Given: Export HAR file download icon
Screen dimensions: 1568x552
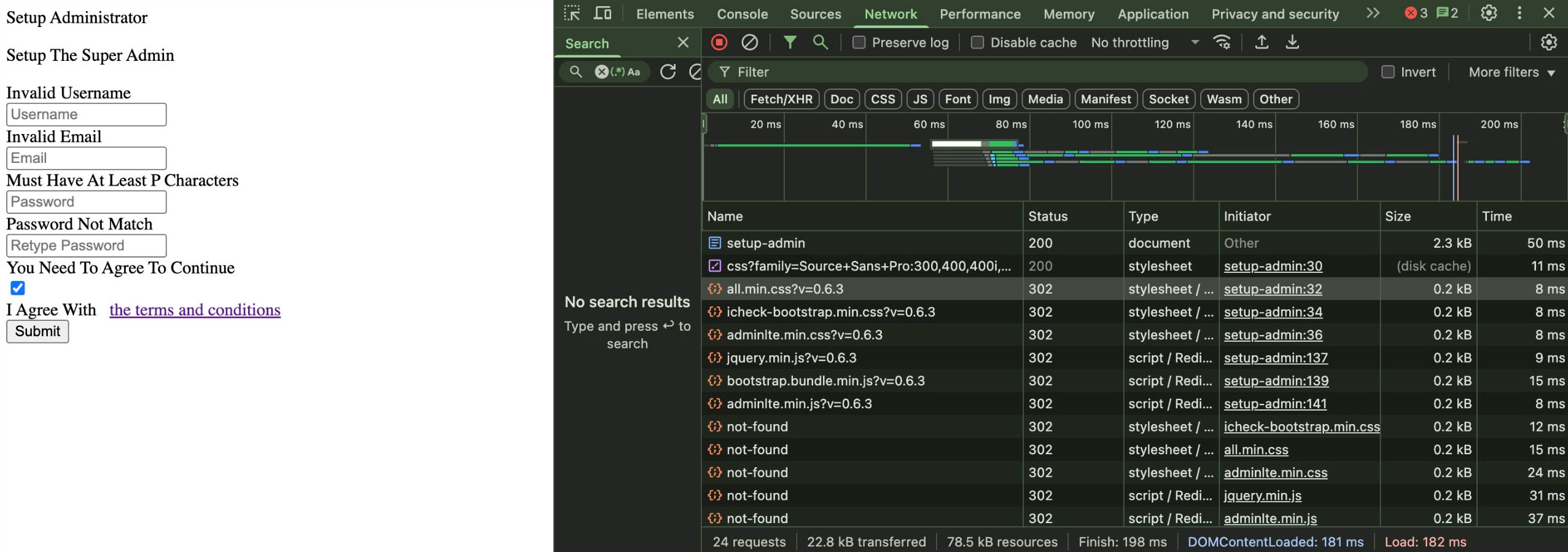Looking at the screenshot, I should pyautogui.click(x=1292, y=42).
